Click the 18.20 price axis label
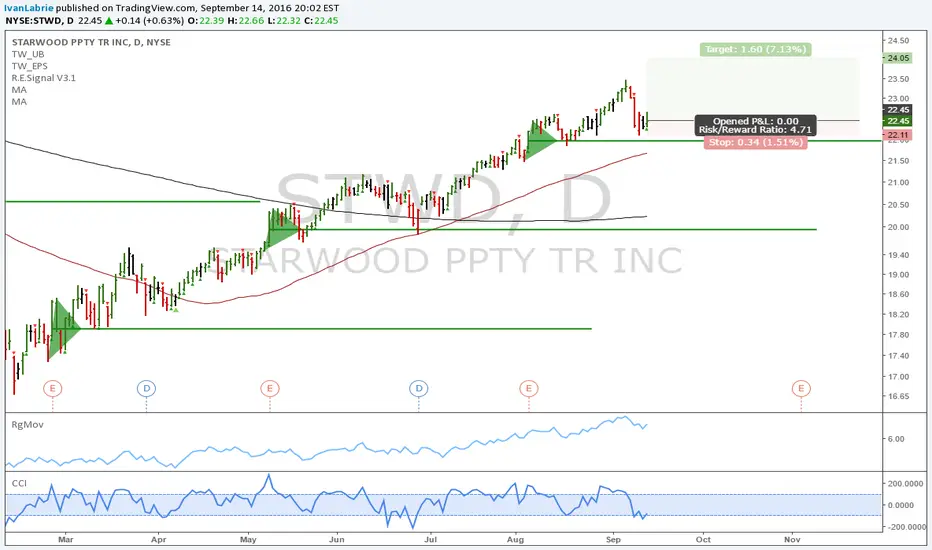 point(898,314)
